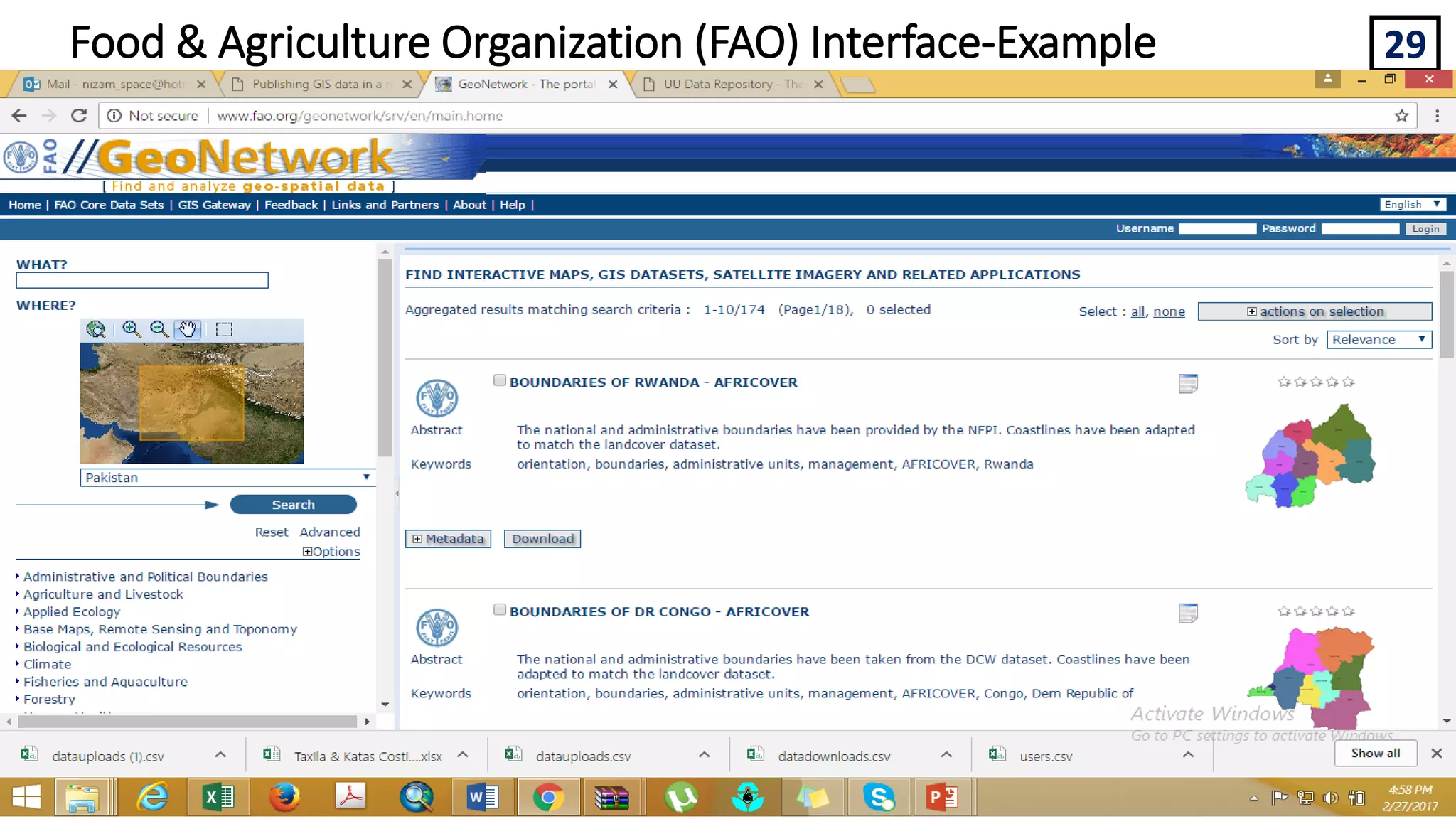Open Skype from the taskbar

[879, 798]
